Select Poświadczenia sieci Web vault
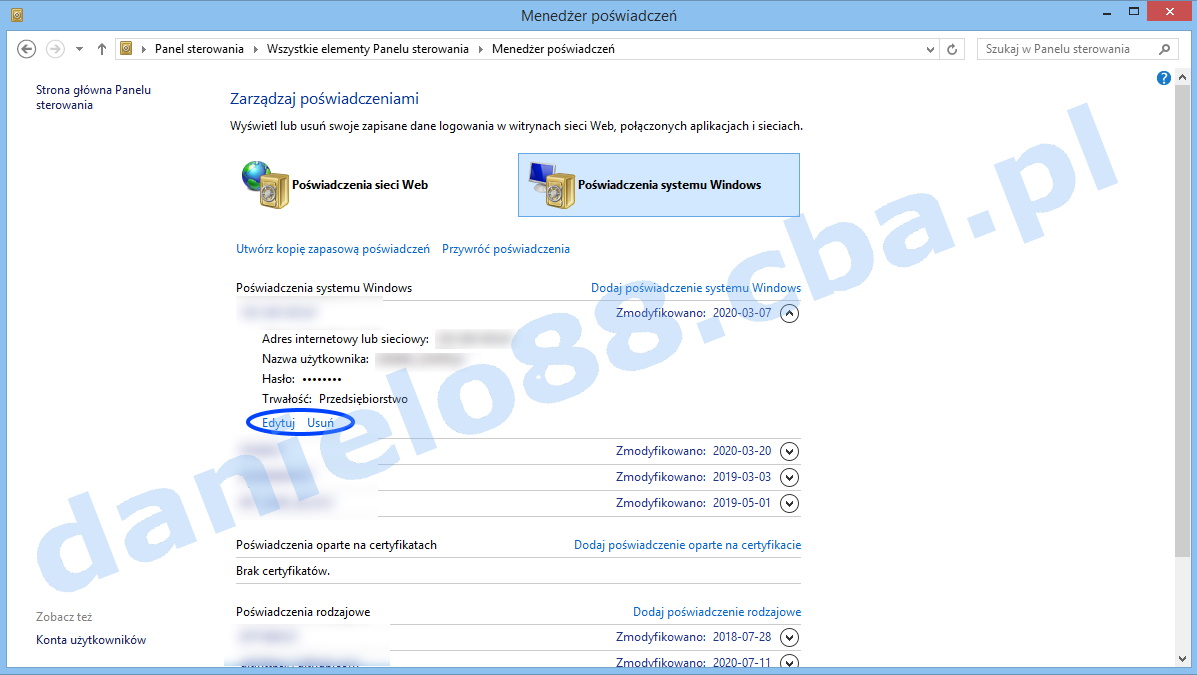The image size is (1197, 675). pos(336,185)
